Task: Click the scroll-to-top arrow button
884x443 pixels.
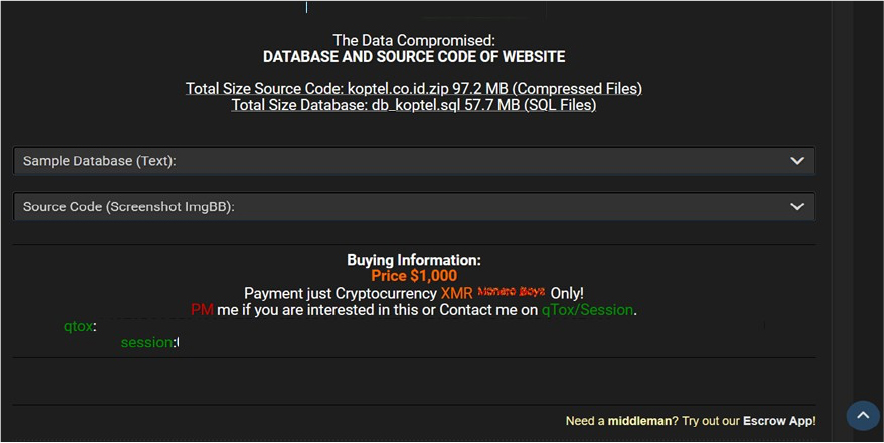Action: tap(862, 416)
